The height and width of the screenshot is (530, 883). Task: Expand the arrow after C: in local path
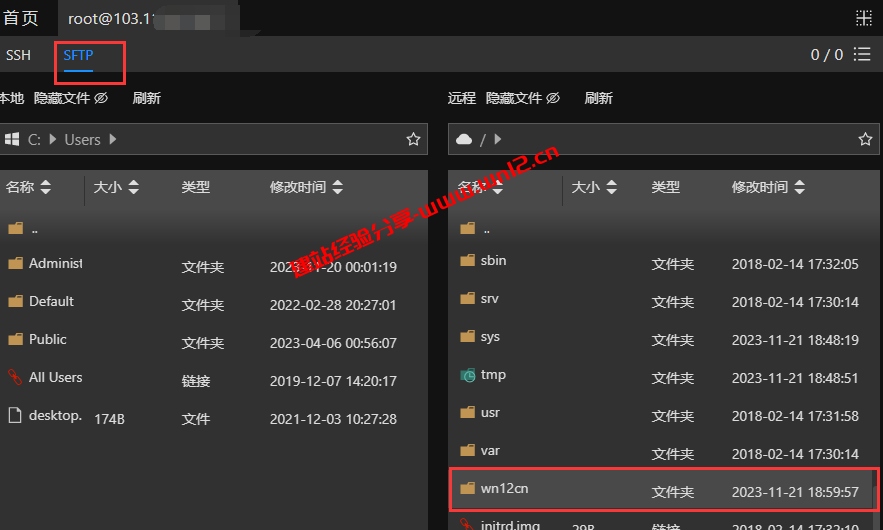(x=53, y=139)
